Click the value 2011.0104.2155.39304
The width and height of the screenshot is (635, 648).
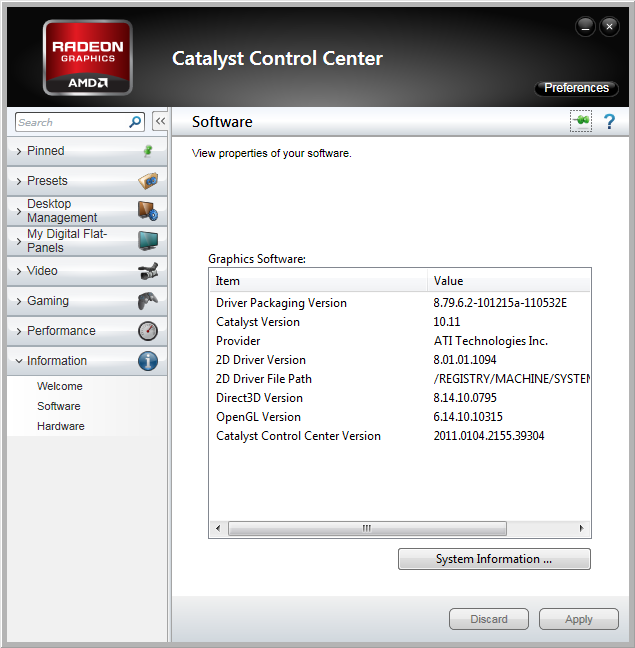pyautogui.click(x=489, y=436)
